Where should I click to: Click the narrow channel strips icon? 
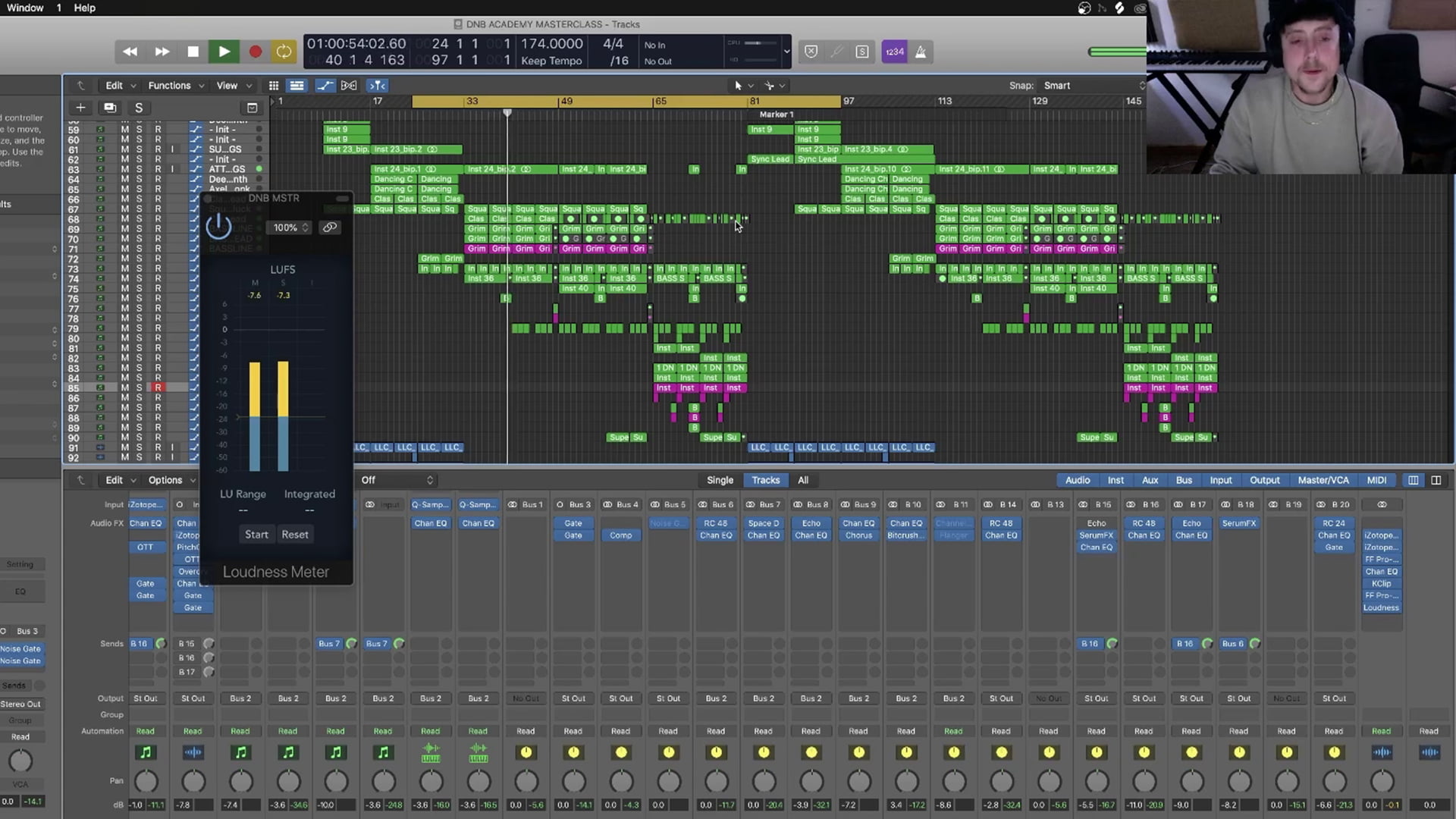click(1414, 480)
